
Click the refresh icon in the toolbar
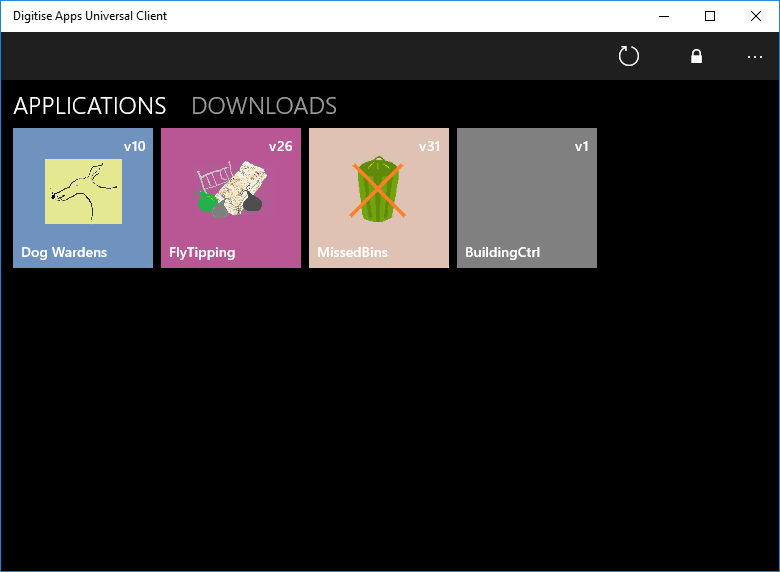[629, 56]
